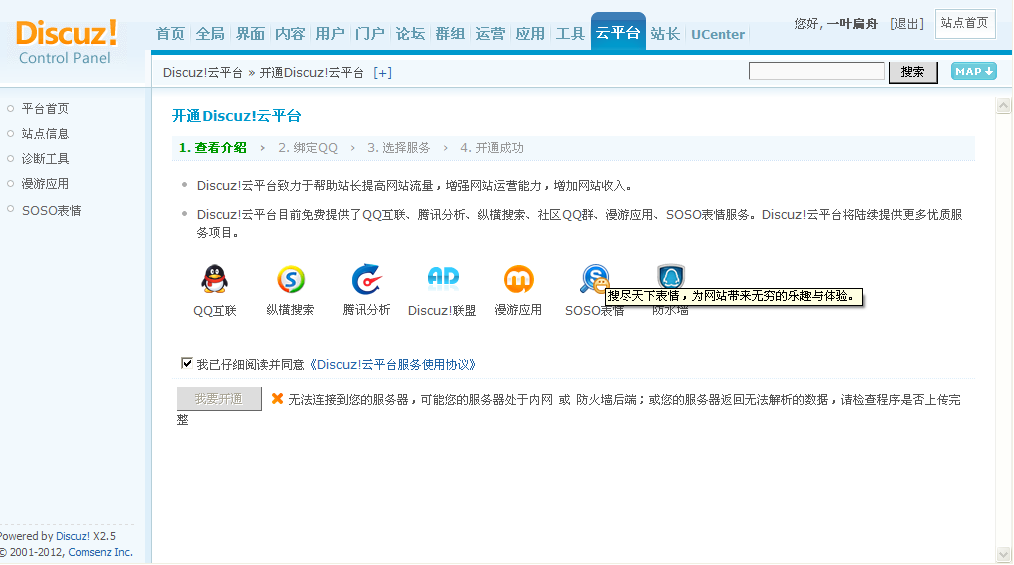The height and width of the screenshot is (565, 1014).
Task: Open 站点信息 in the sidebar
Action: (x=45, y=134)
